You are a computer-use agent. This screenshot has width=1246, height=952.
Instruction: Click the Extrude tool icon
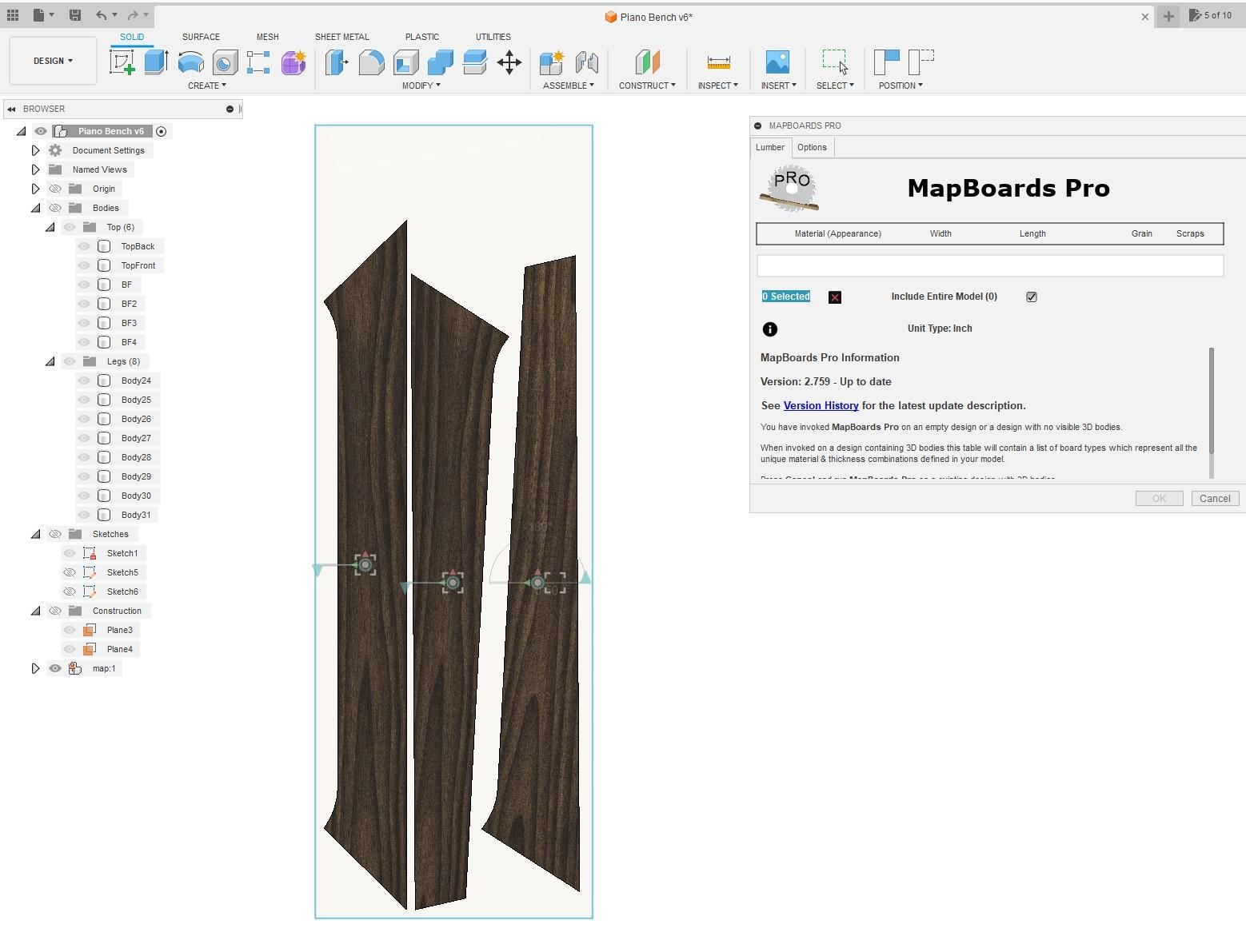156,62
